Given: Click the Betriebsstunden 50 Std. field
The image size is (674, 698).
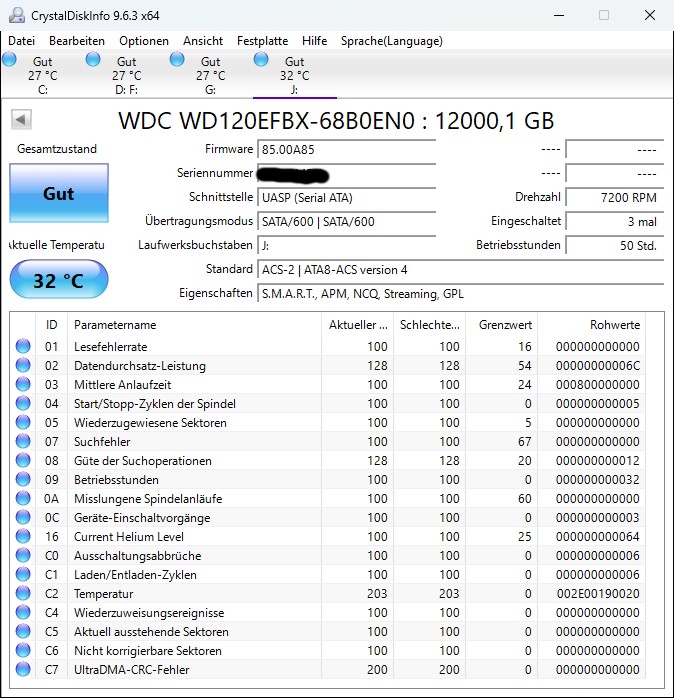Looking at the screenshot, I should tap(614, 246).
